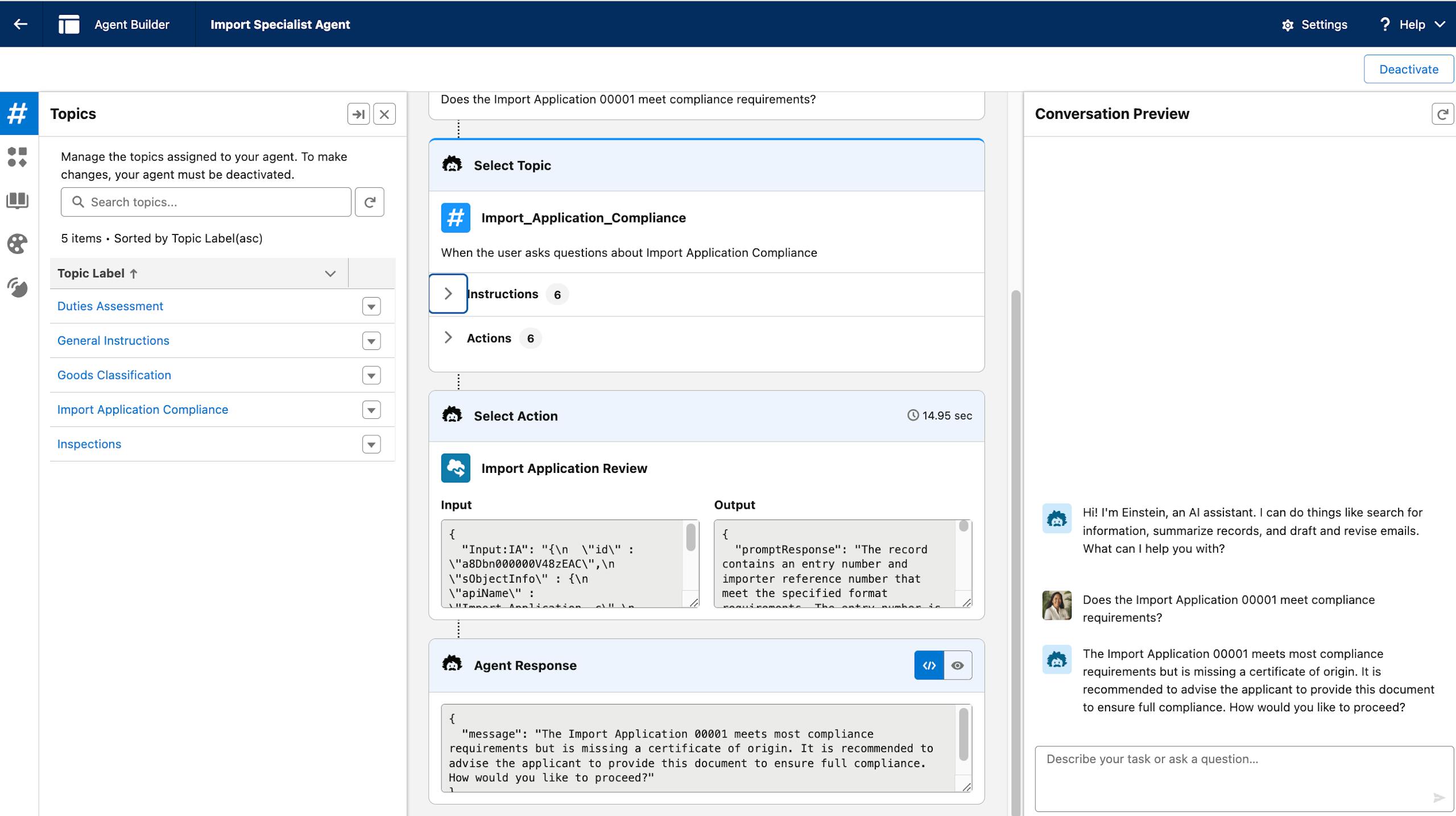Expand the Instructions section
This screenshot has width=1456, height=816.
tap(448, 294)
